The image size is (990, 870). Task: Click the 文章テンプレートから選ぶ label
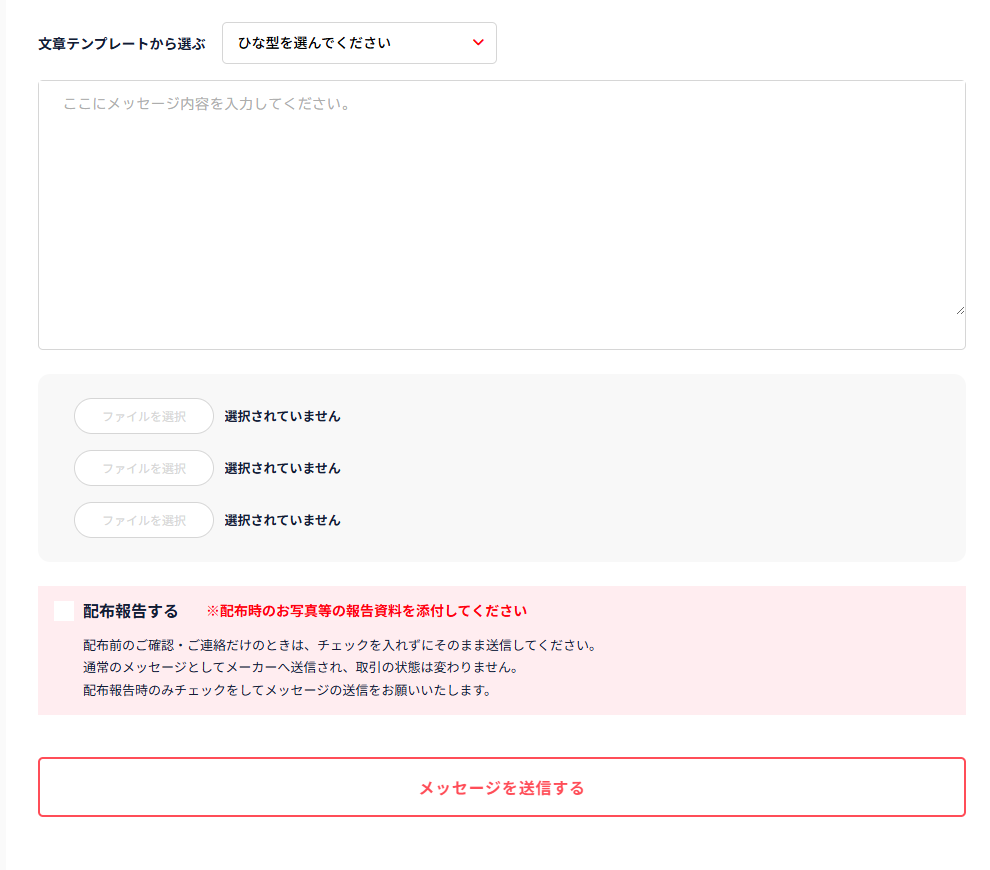122,44
